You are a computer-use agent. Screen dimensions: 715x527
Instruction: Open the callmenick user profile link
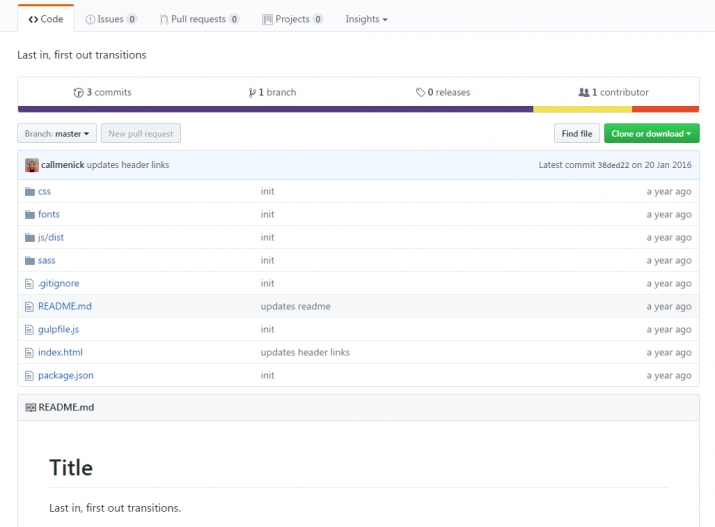tap(62, 165)
